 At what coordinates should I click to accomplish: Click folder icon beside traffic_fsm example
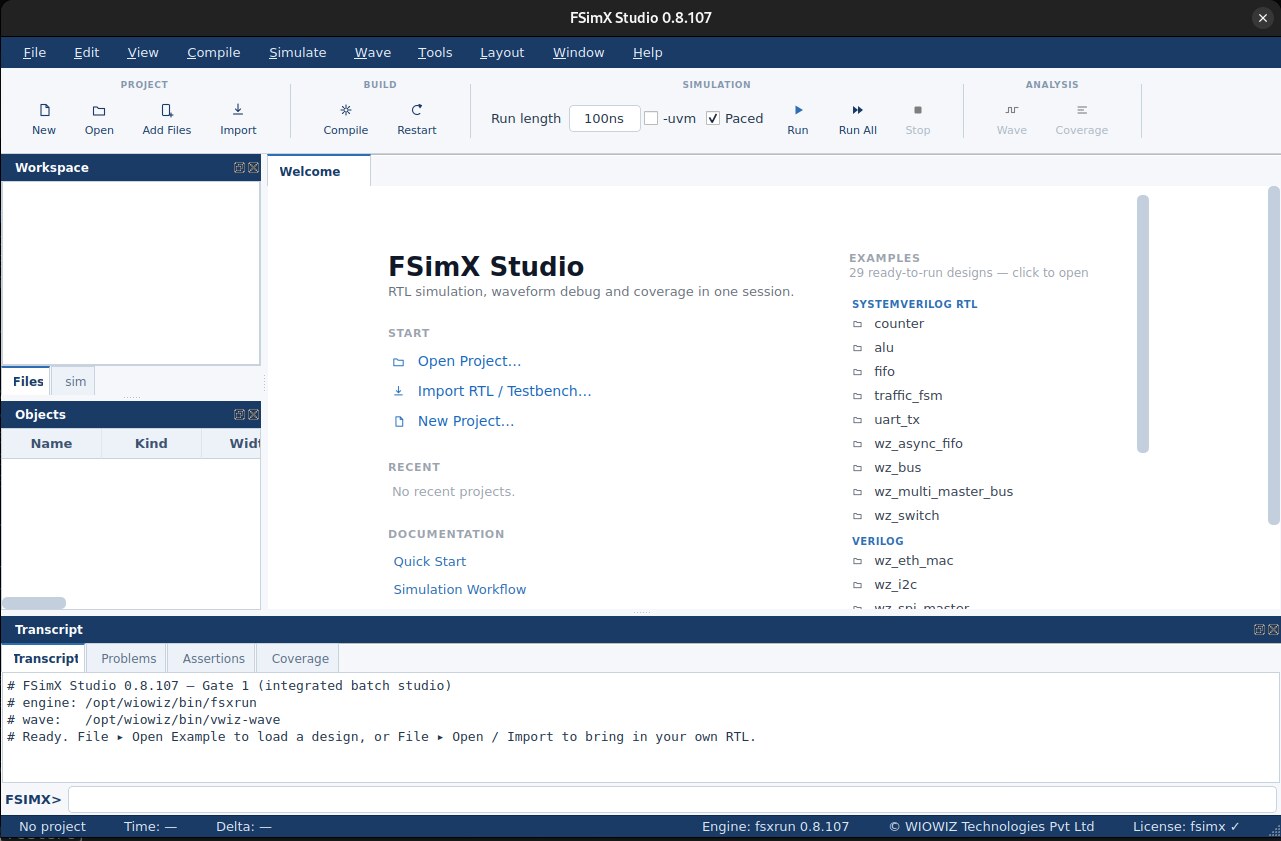[x=857, y=396]
